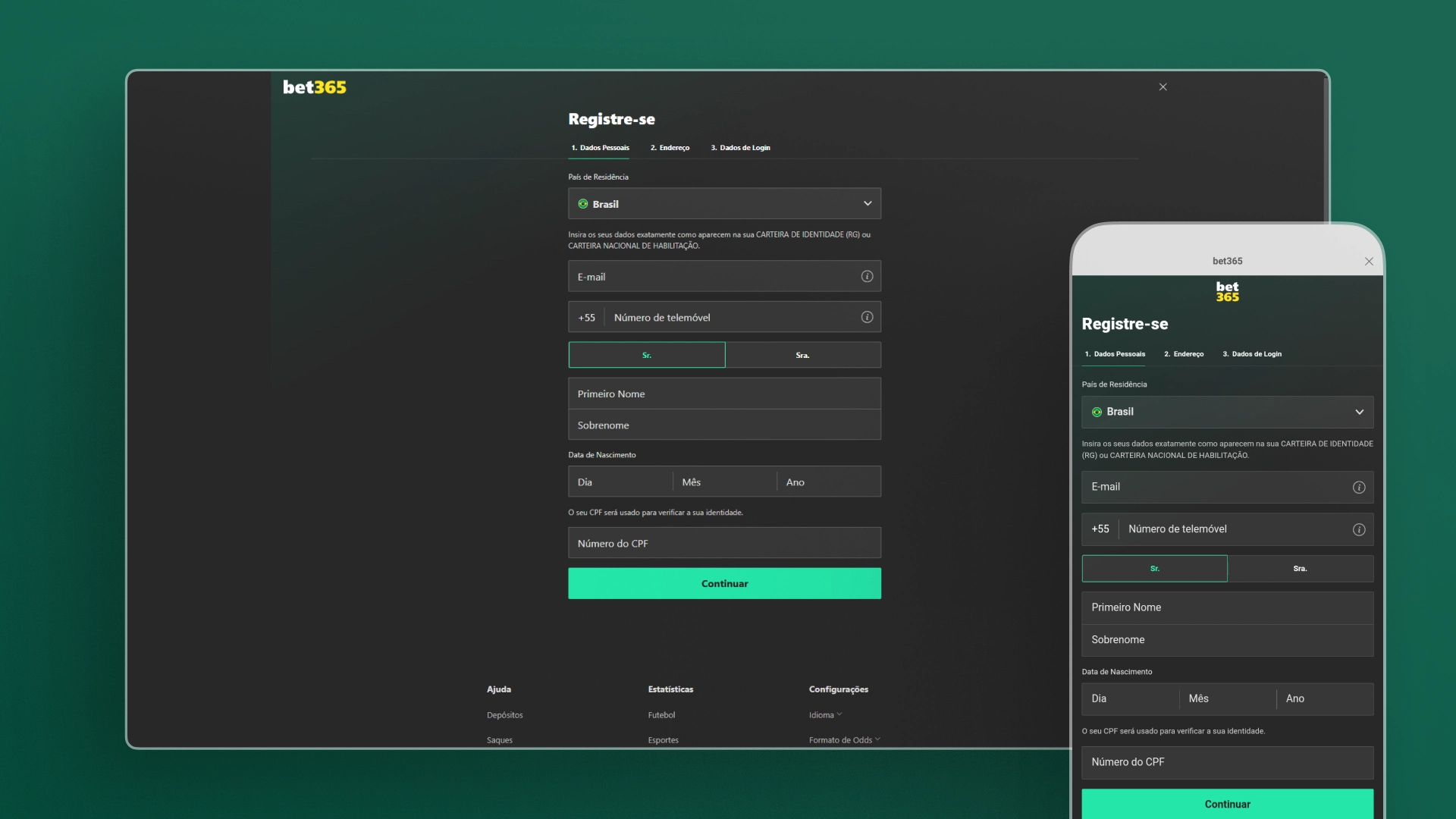Click info icon in desktop phone number field
The image size is (1456, 819).
867,317
